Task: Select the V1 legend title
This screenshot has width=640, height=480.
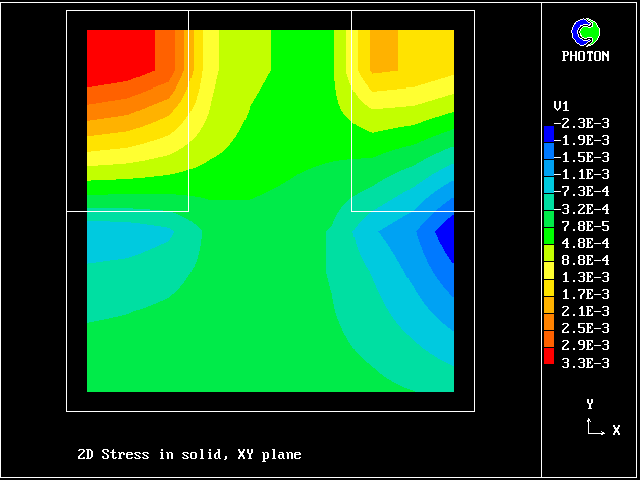Action: tap(561, 106)
